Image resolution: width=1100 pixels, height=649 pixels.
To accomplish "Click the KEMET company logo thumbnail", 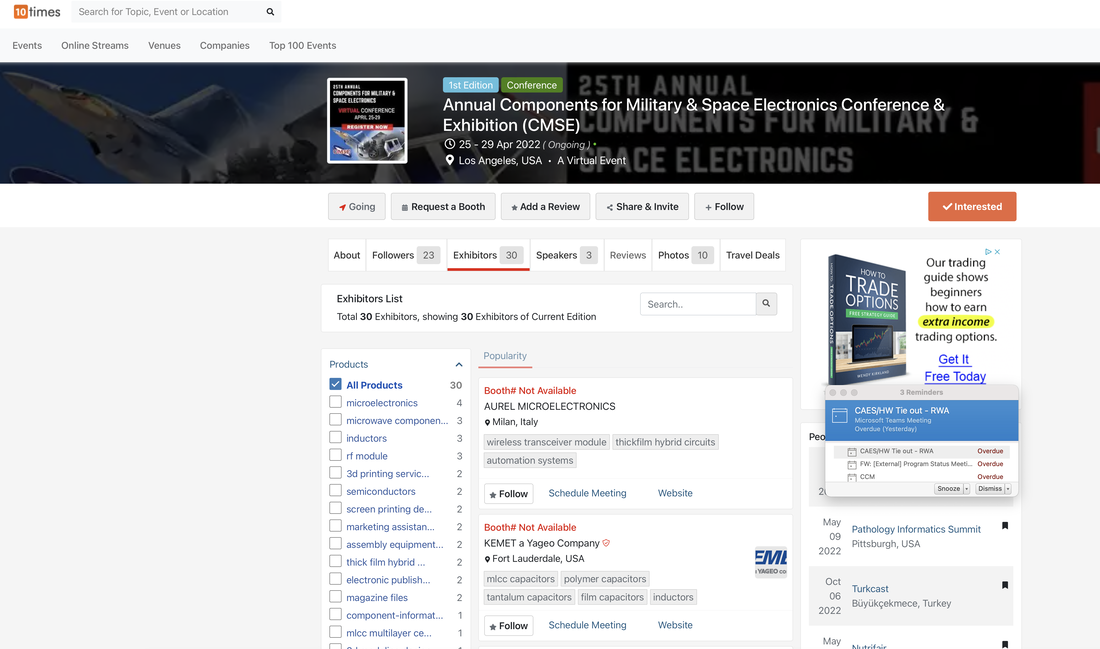I will pos(770,561).
